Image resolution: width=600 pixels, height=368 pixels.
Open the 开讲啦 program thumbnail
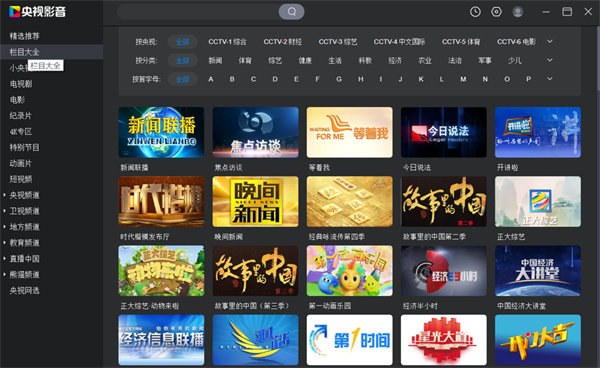coord(538,132)
